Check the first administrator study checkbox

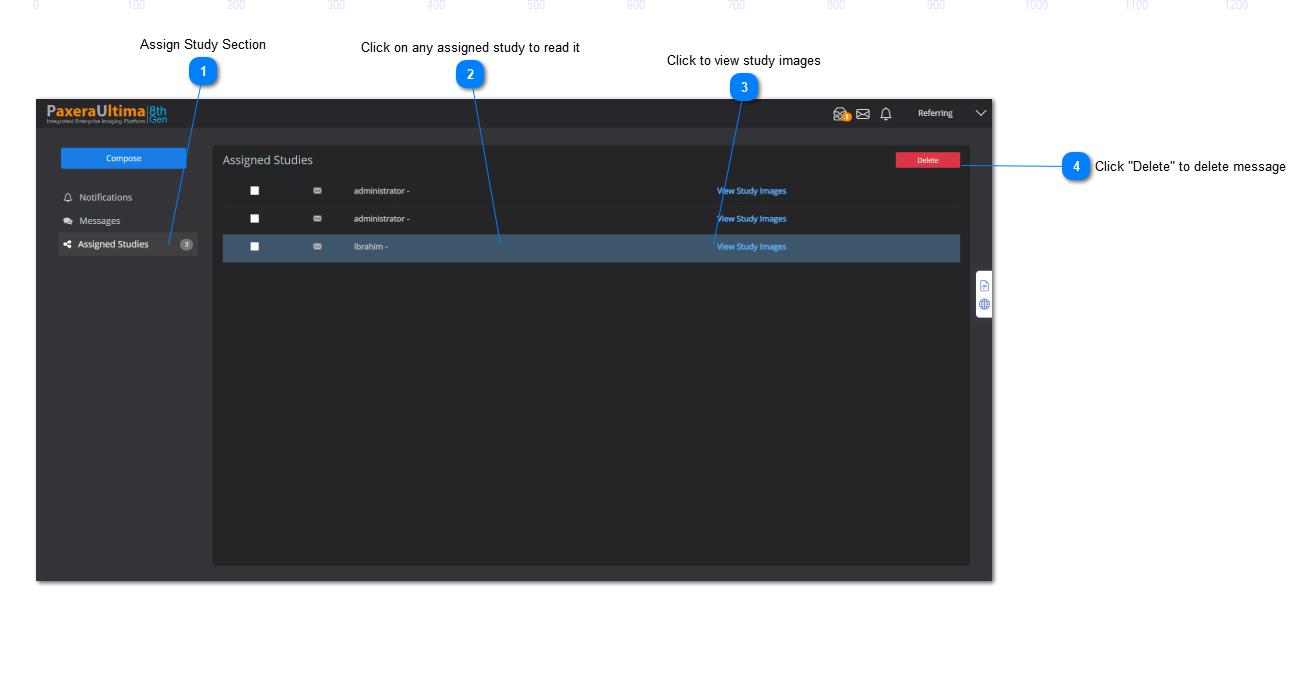(255, 191)
